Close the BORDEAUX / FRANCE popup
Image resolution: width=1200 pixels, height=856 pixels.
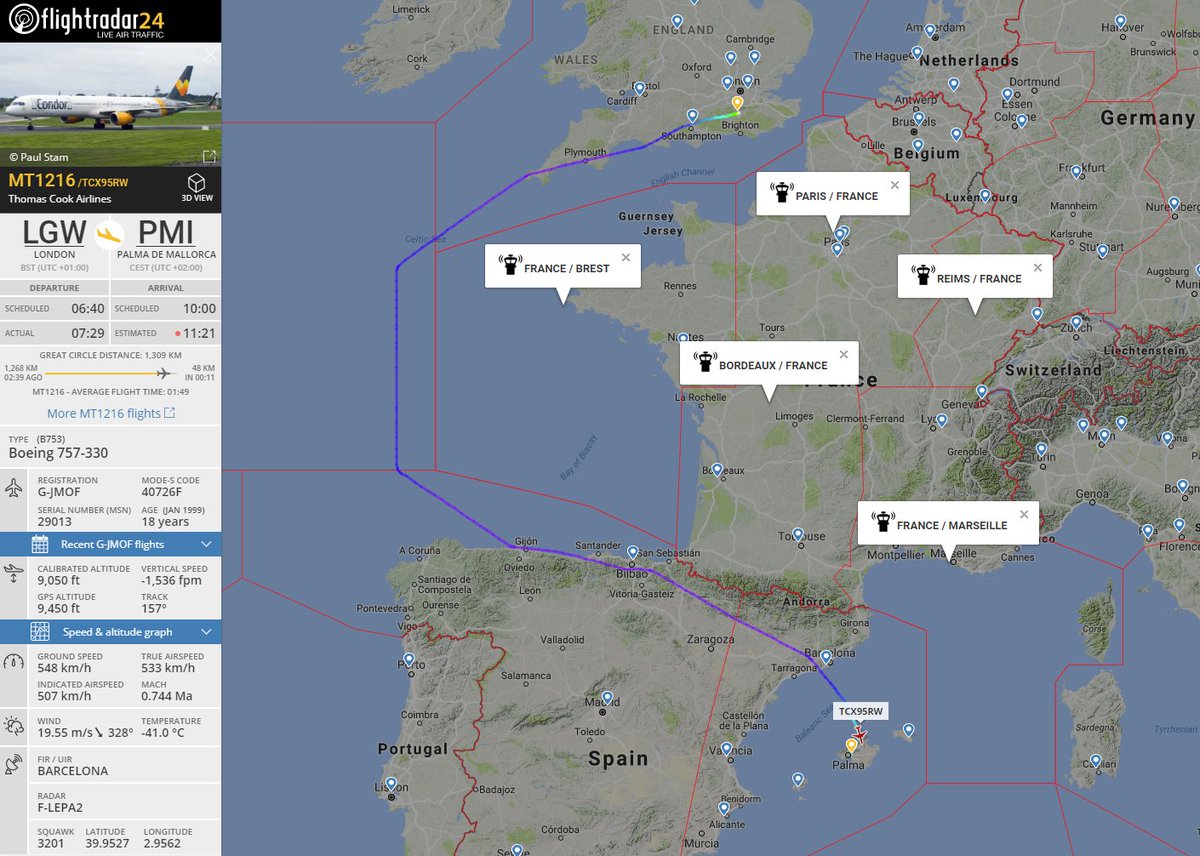point(843,354)
